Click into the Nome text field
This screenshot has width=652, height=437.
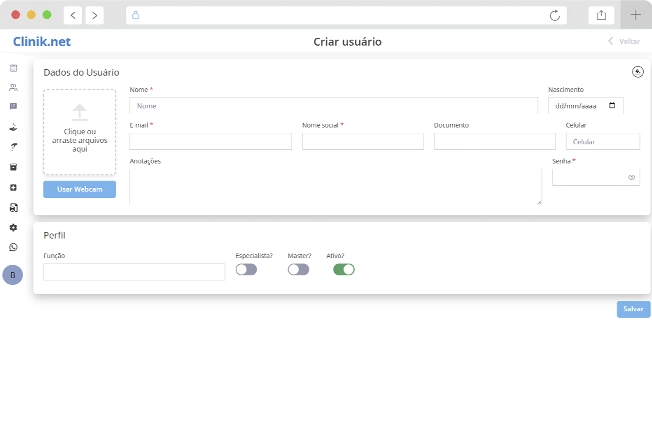333,105
